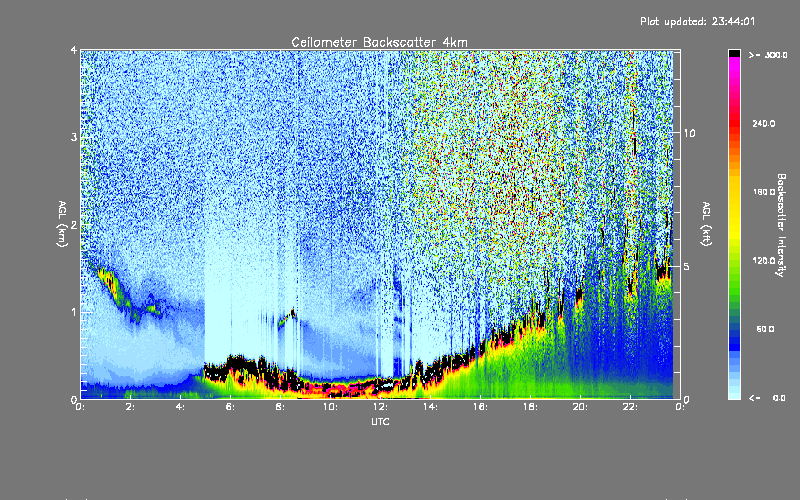Click the 10 tick on kft axis
800x500 pixels.
click(x=689, y=133)
